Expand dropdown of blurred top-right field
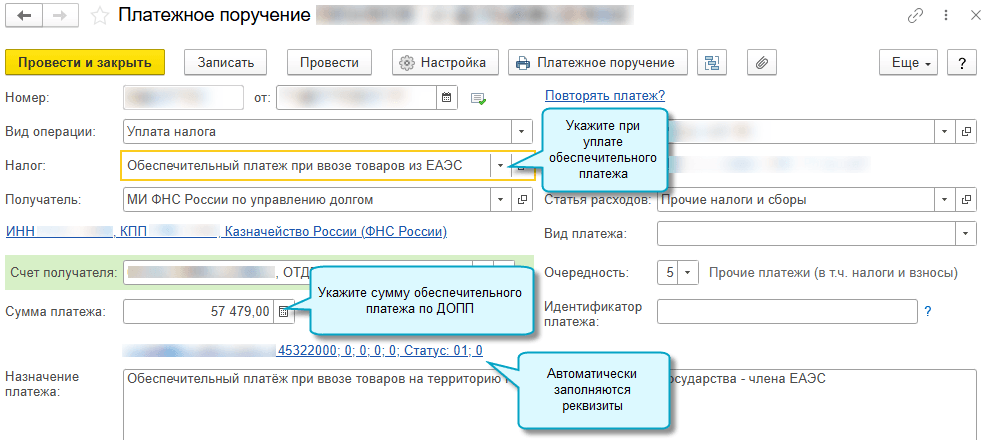The height and width of the screenshot is (440, 987). click(944, 131)
